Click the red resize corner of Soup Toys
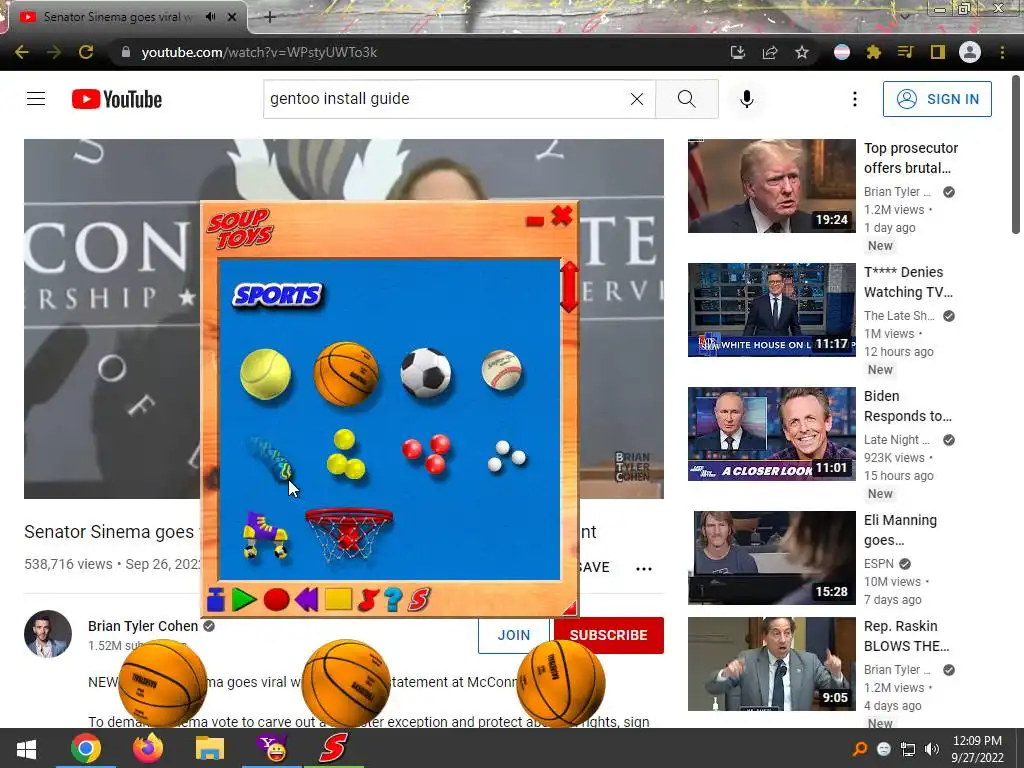The height and width of the screenshot is (768, 1024). [569, 609]
